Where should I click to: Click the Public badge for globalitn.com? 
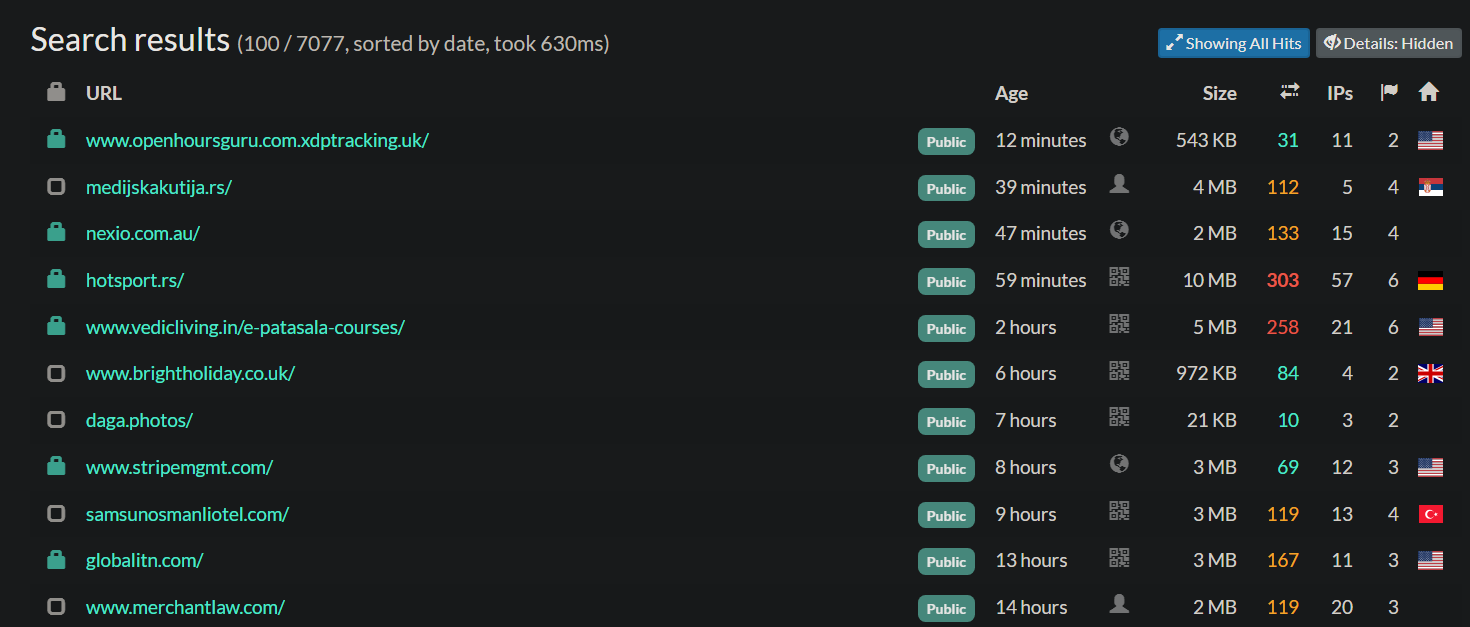coord(946,561)
